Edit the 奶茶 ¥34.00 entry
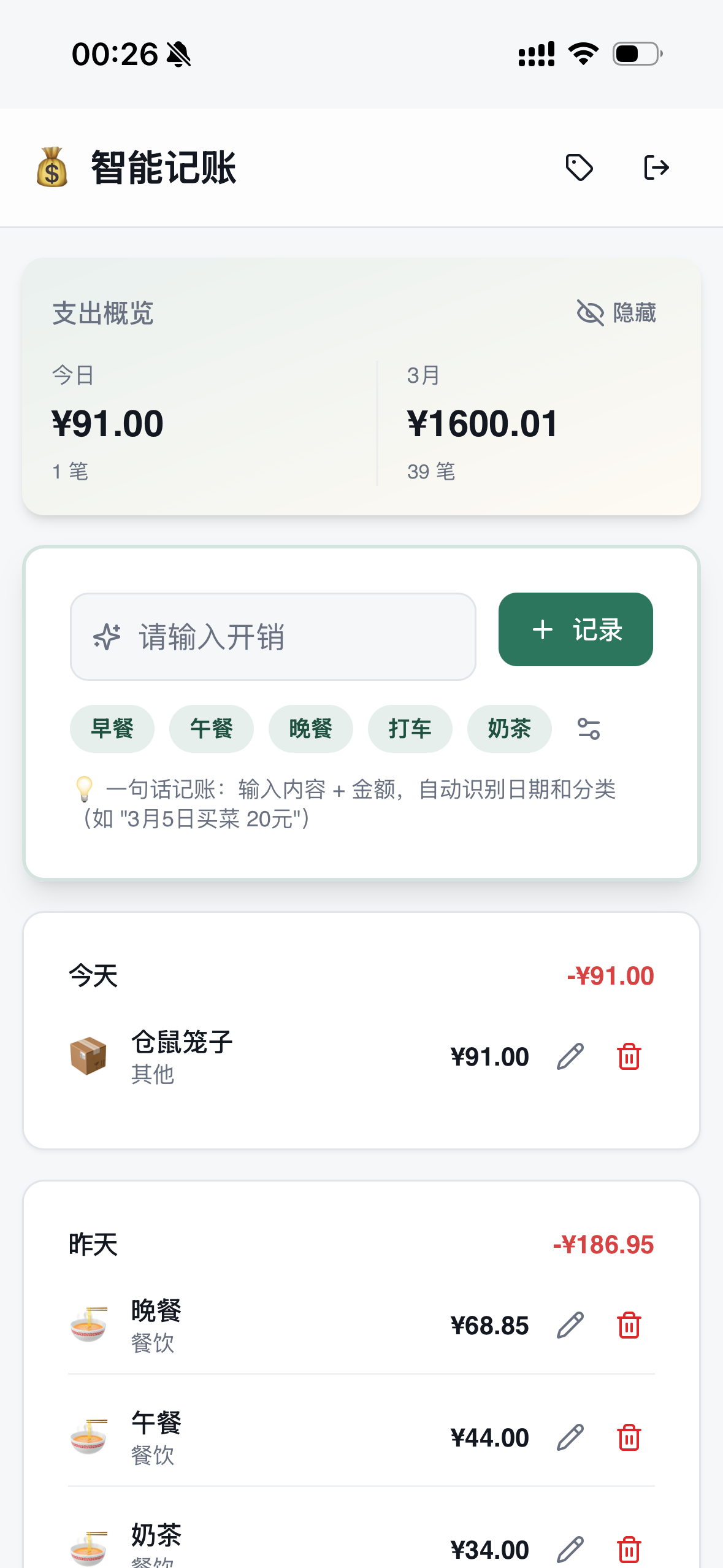 570,1549
